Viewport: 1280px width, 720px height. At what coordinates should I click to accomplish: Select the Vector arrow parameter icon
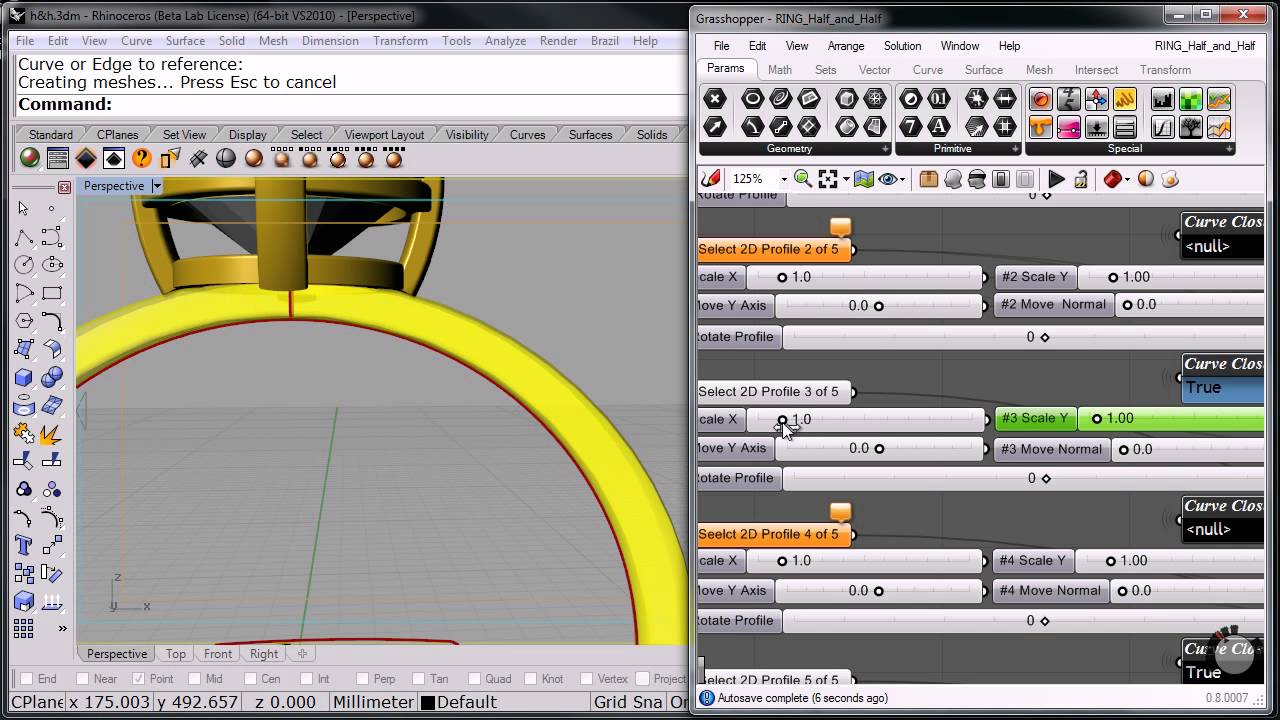pyautogui.click(x=714, y=127)
